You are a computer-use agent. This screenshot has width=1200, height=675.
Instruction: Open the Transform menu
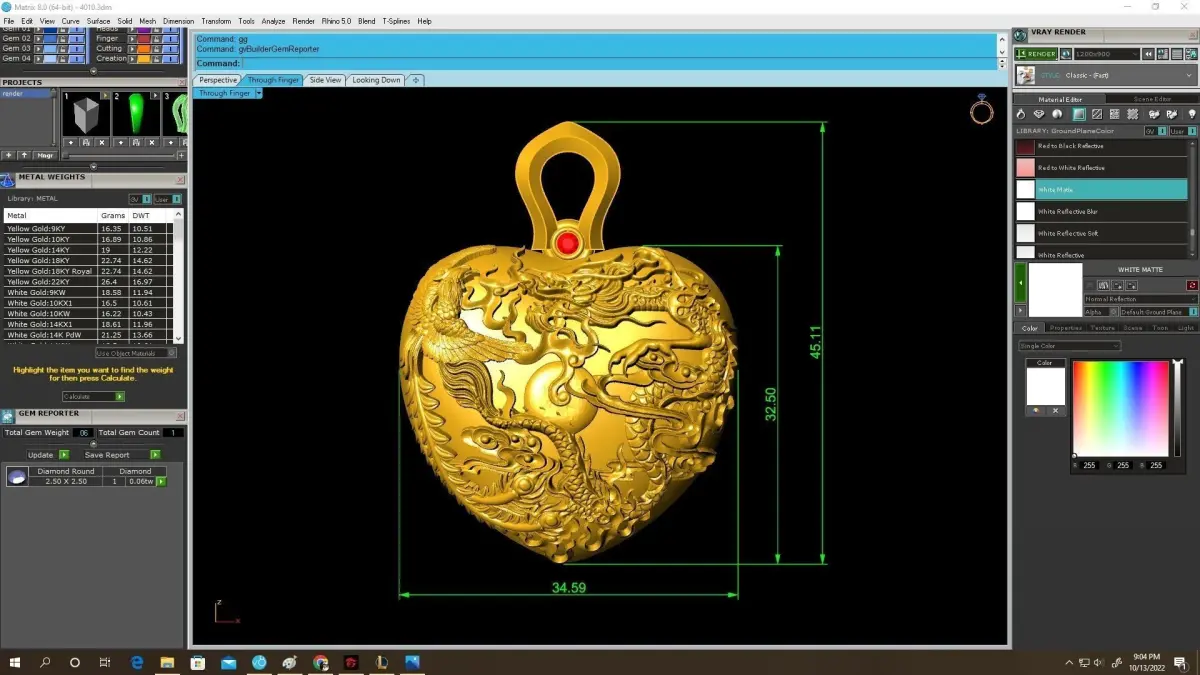tap(216, 21)
